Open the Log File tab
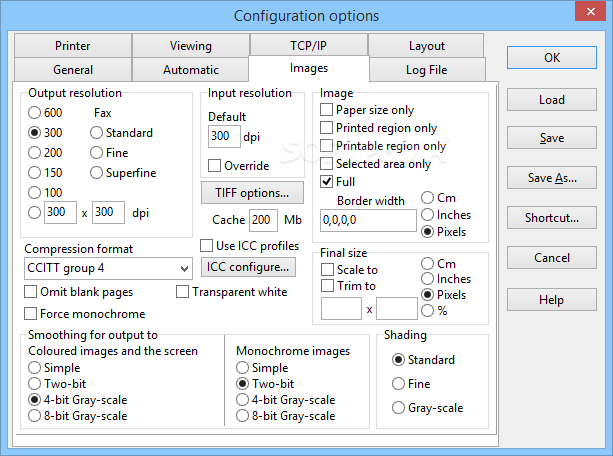This screenshot has width=613, height=456. coord(427,70)
